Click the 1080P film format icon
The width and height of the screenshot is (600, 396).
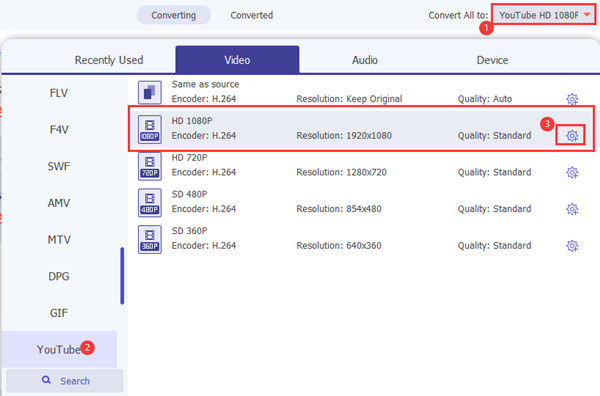pyautogui.click(x=150, y=129)
